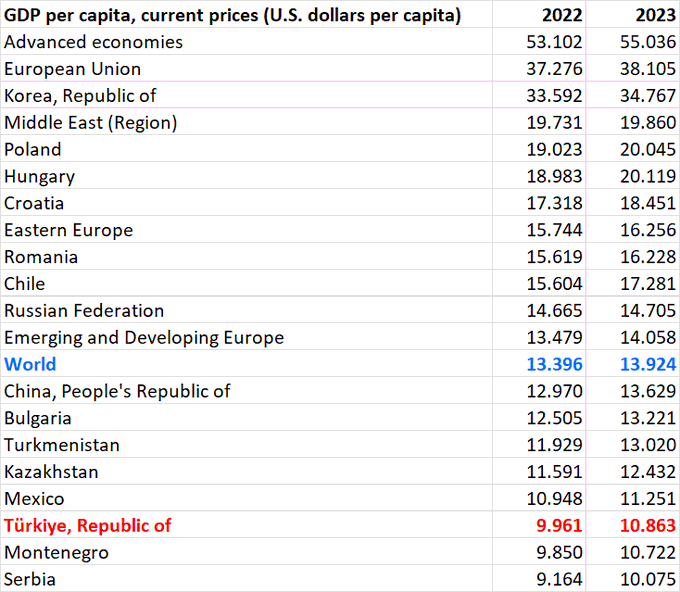
Task: Click the Mexico row label
Action: click(x=34, y=499)
